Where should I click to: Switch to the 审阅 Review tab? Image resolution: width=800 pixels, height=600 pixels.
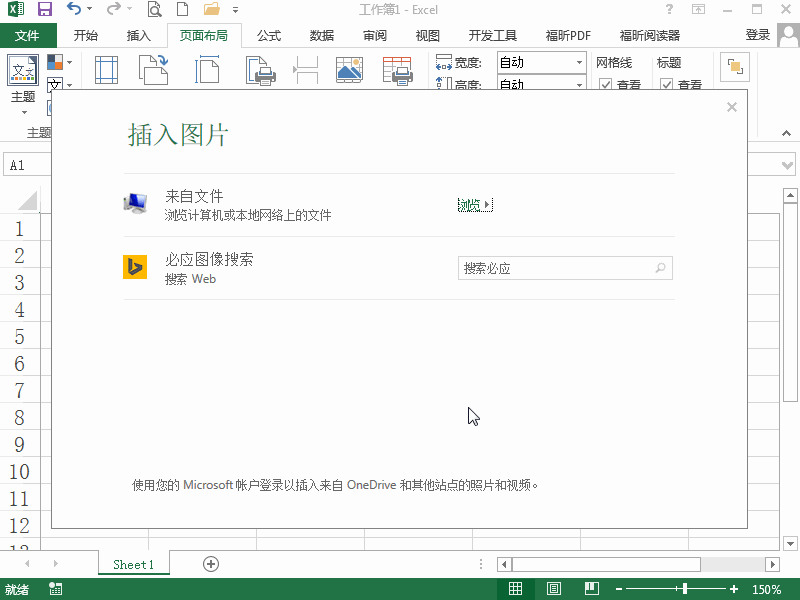click(x=374, y=35)
